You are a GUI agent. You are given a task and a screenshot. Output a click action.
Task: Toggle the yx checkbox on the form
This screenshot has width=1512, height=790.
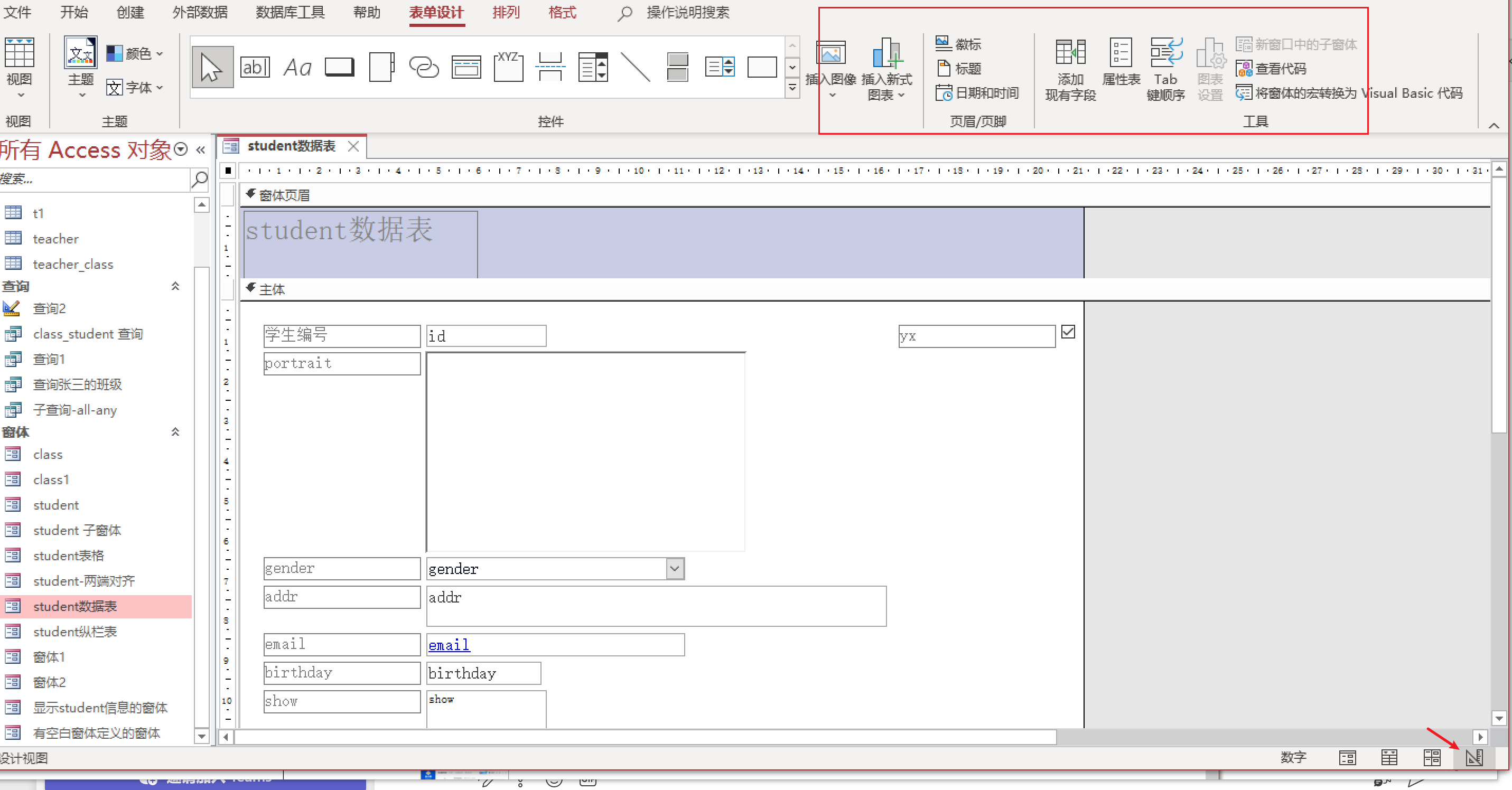tap(1068, 332)
